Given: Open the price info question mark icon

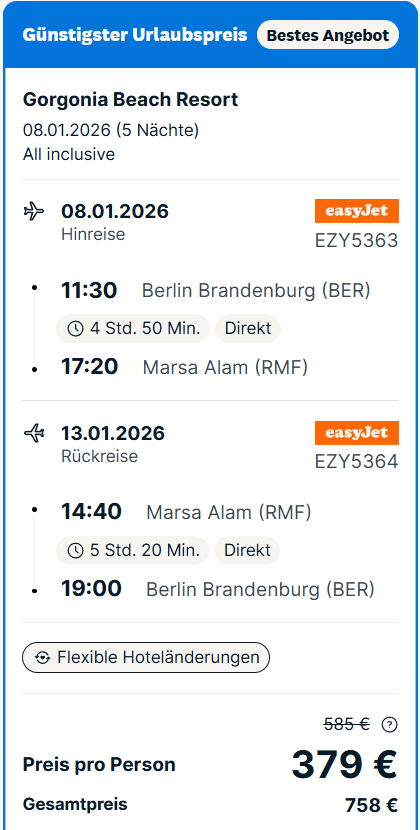Looking at the screenshot, I should click(389, 724).
